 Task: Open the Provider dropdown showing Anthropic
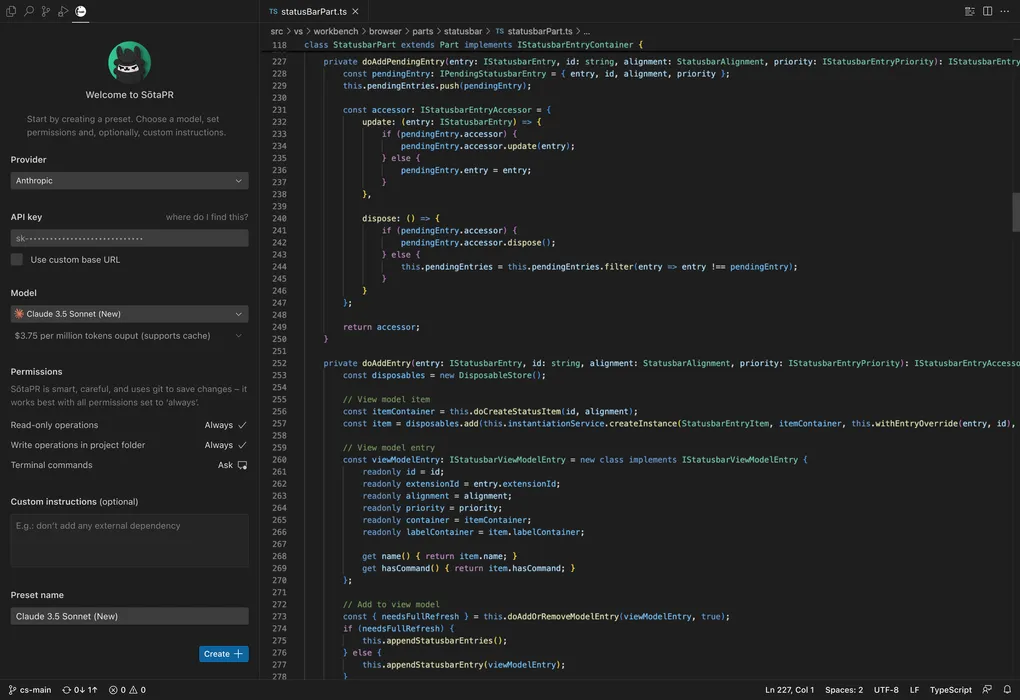coord(128,180)
